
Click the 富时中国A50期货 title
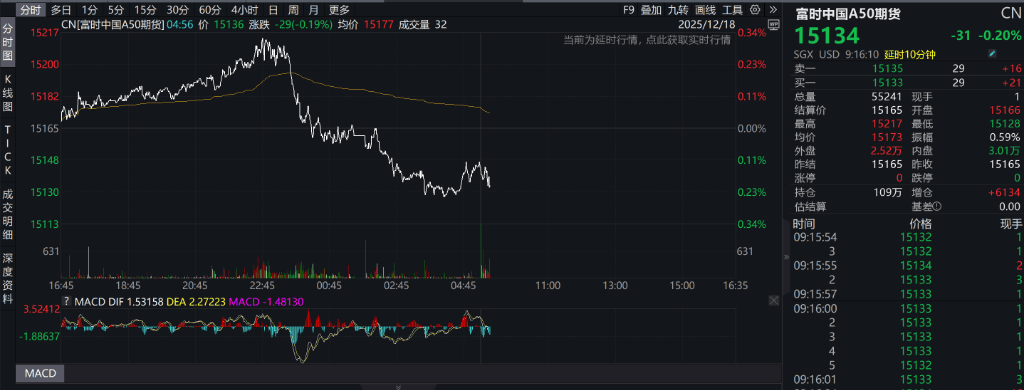coord(848,13)
